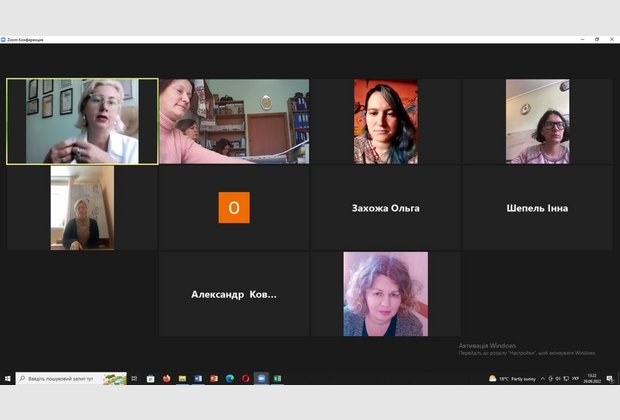Image resolution: width=620 pixels, height=420 pixels.
Task: Select Захожа Ольга participant tile
Action: click(x=385, y=208)
